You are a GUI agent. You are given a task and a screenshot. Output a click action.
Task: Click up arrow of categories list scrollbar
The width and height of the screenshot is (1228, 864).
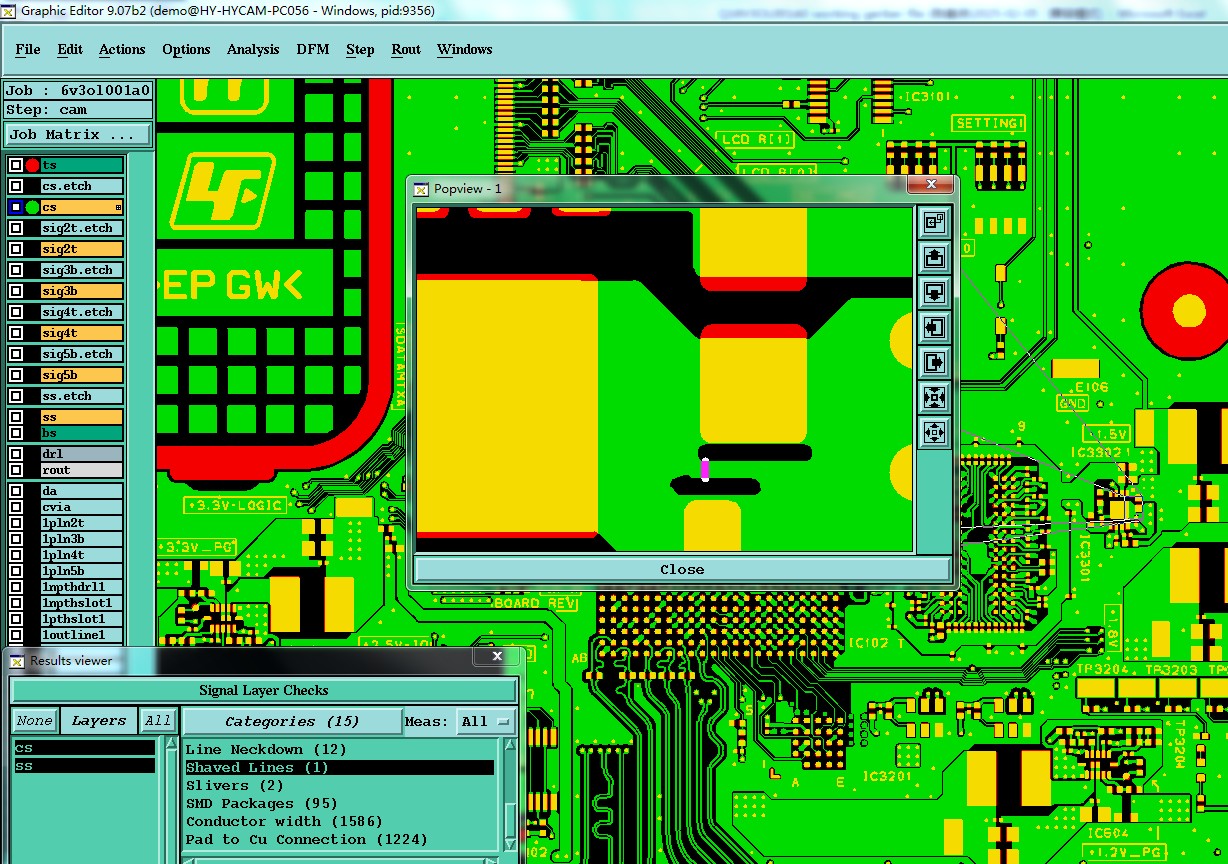510,747
